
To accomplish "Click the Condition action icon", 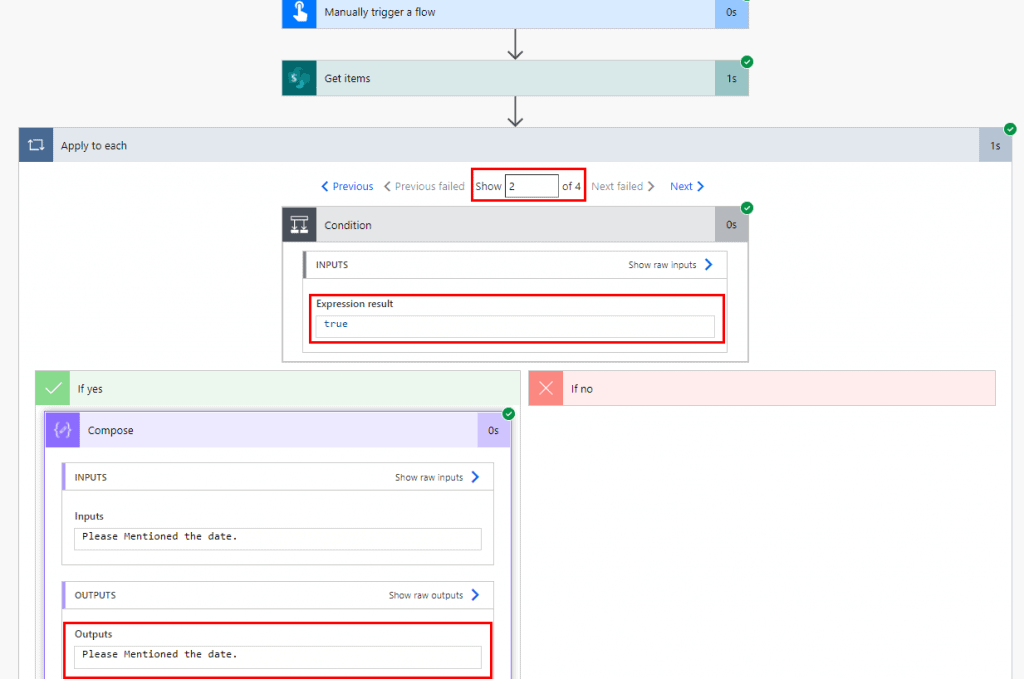I will [299, 225].
